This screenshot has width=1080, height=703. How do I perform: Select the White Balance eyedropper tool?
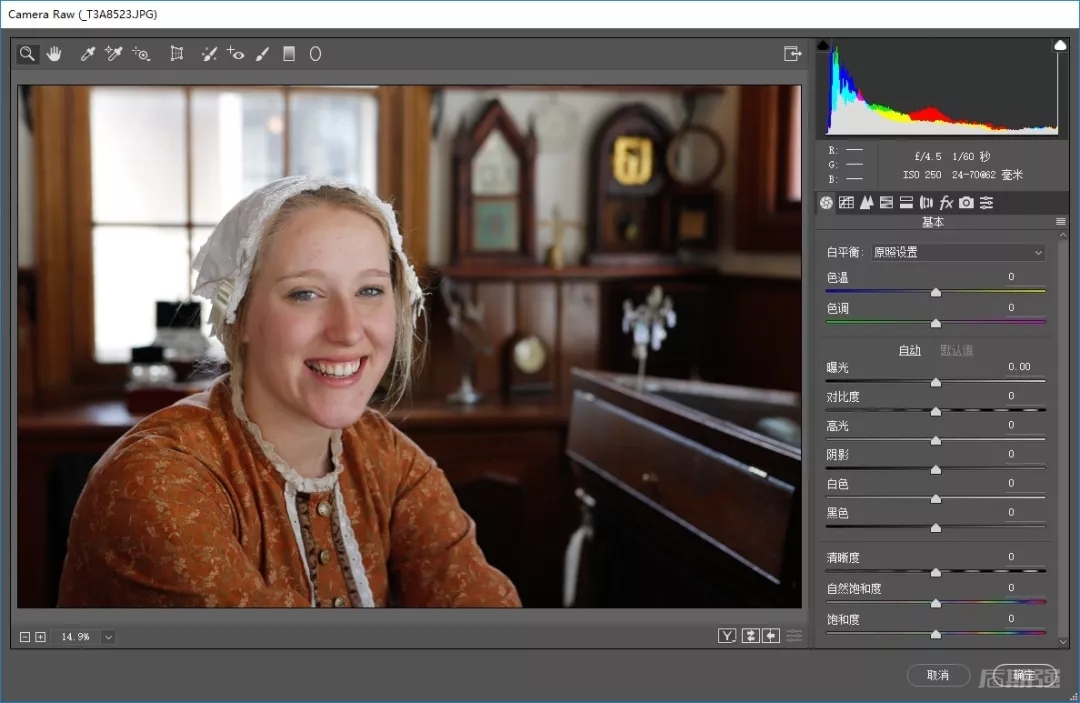click(88, 54)
